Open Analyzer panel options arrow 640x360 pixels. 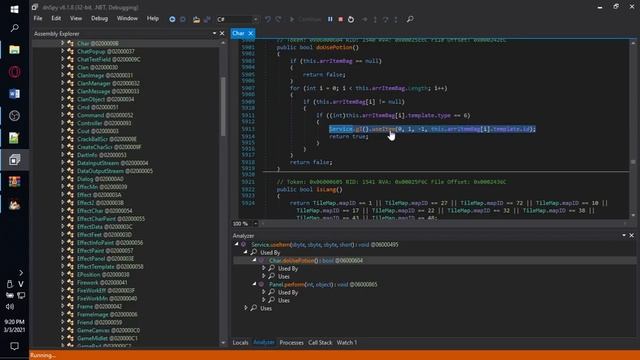tap(624, 236)
